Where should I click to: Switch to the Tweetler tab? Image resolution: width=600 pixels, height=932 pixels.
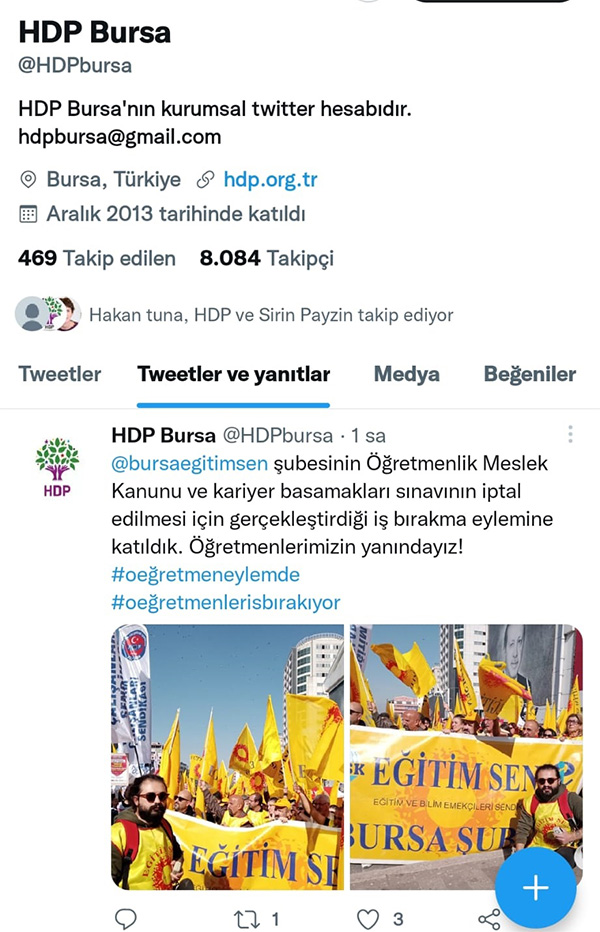click(x=59, y=374)
